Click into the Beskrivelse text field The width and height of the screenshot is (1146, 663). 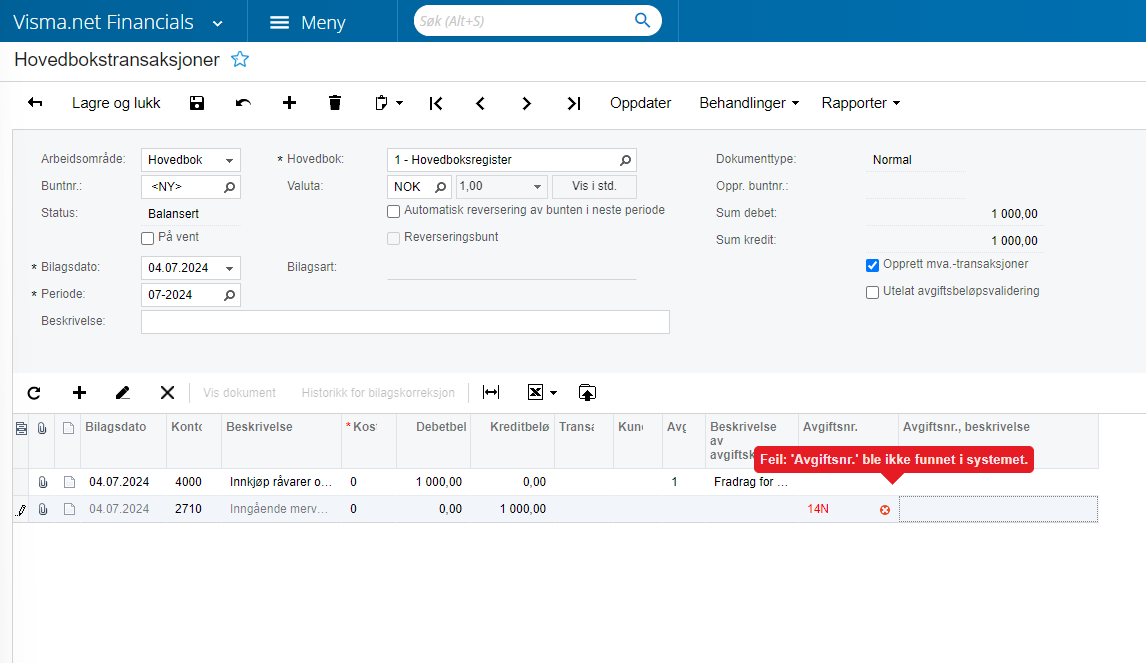[405, 322]
